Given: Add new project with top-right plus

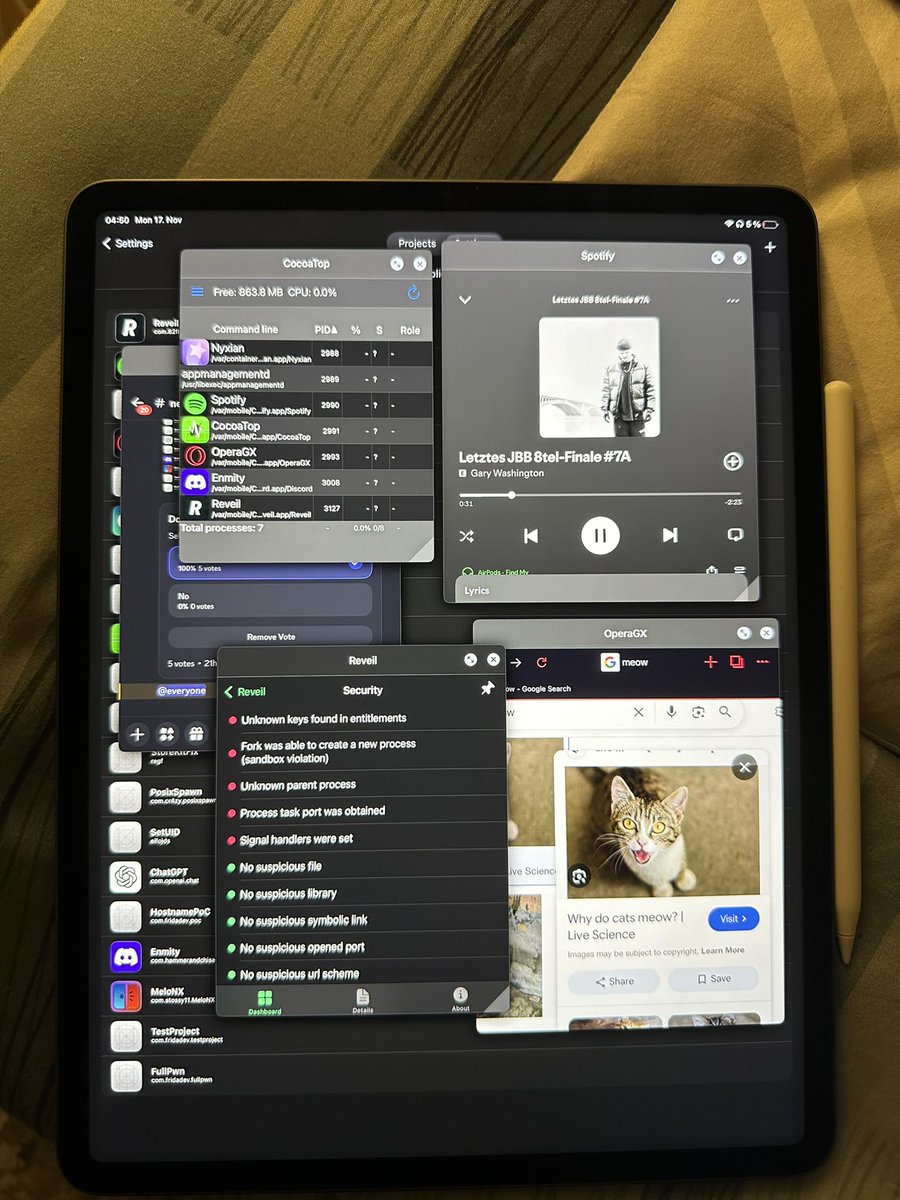Looking at the screenshot, I should (770, 247).
